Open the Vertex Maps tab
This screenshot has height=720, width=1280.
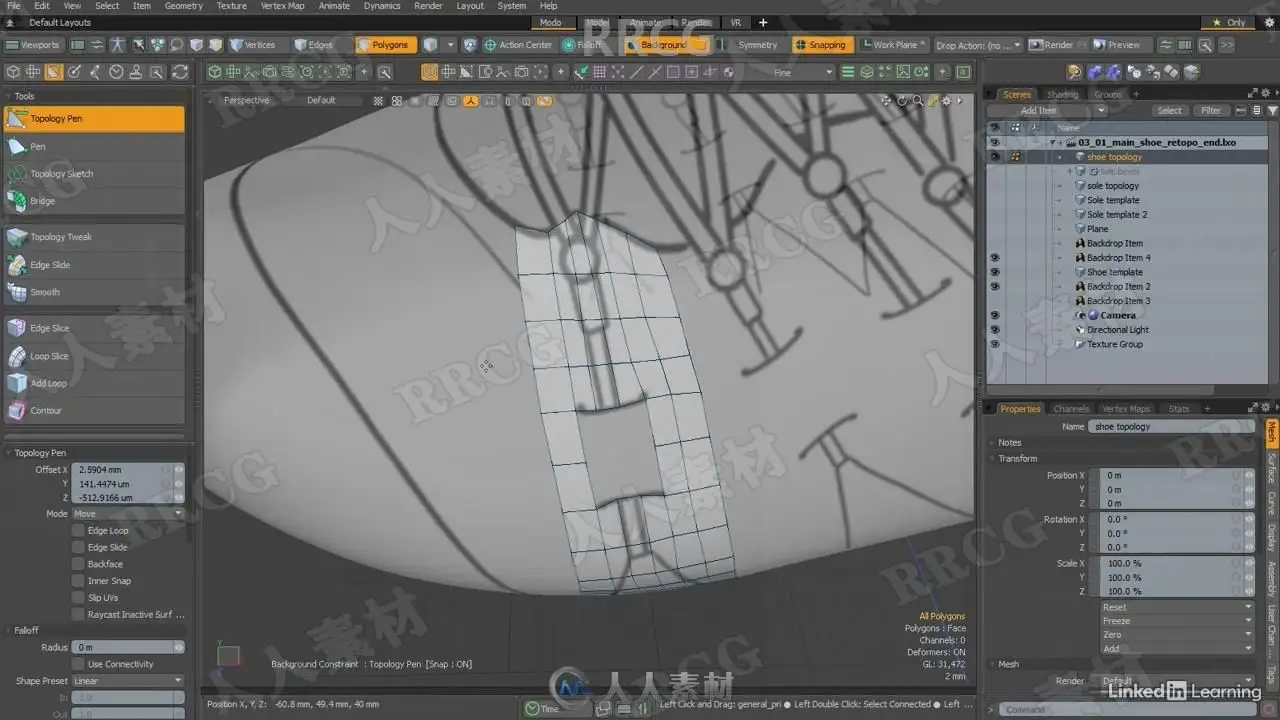coord(1127,409)
